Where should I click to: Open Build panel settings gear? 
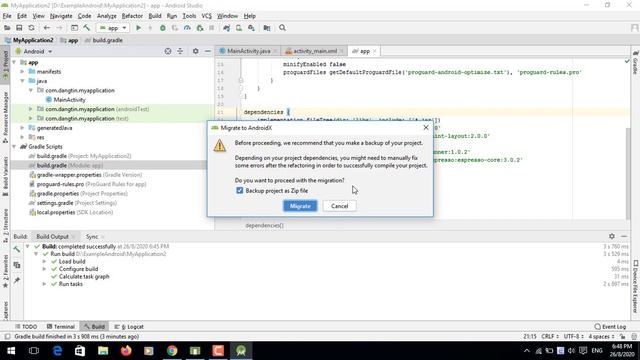(611, 236)
